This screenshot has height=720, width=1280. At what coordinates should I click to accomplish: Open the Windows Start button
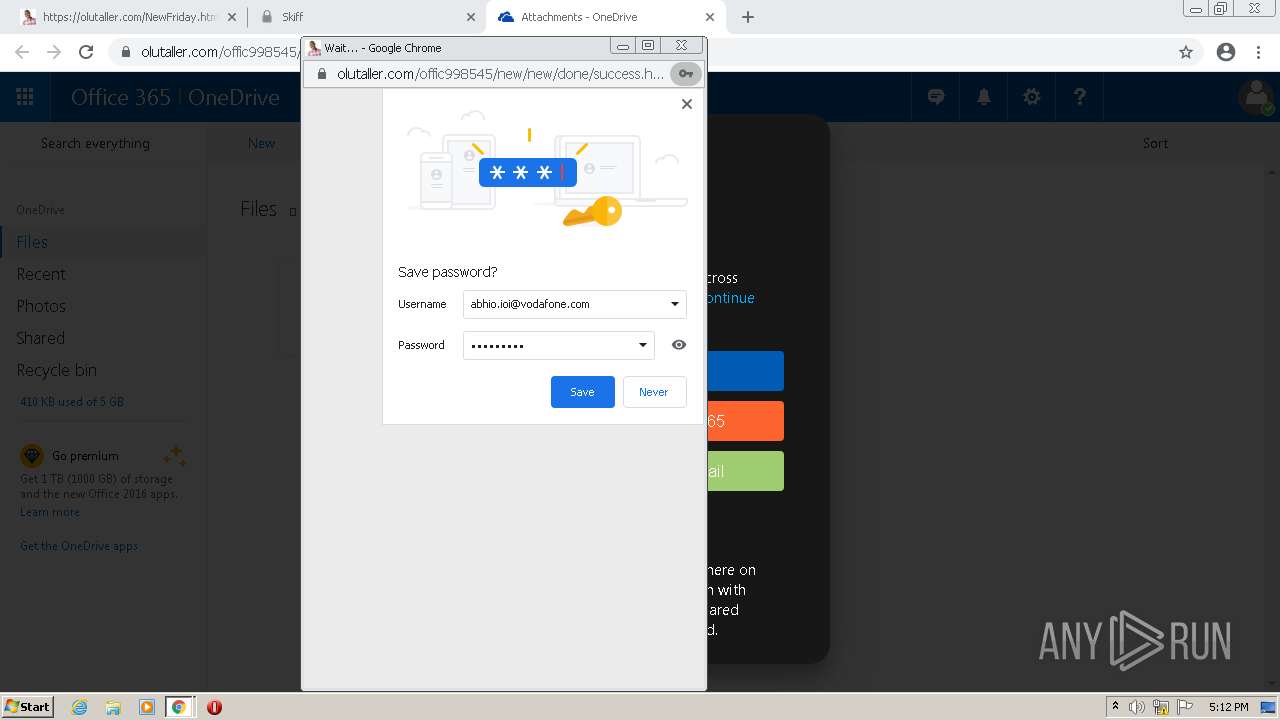pos(27,707)
